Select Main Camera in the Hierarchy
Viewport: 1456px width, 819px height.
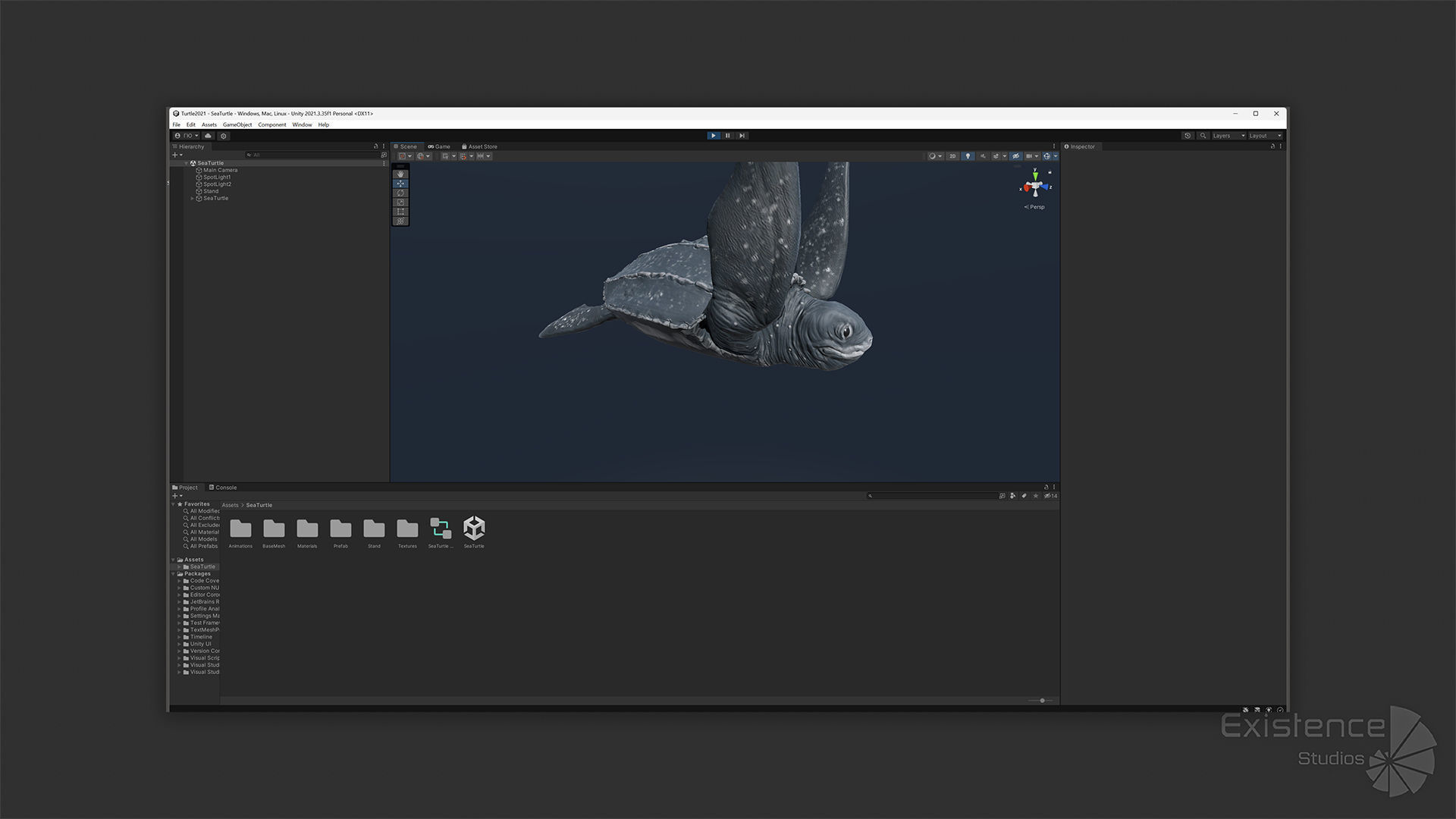click(x=220, y=170)
